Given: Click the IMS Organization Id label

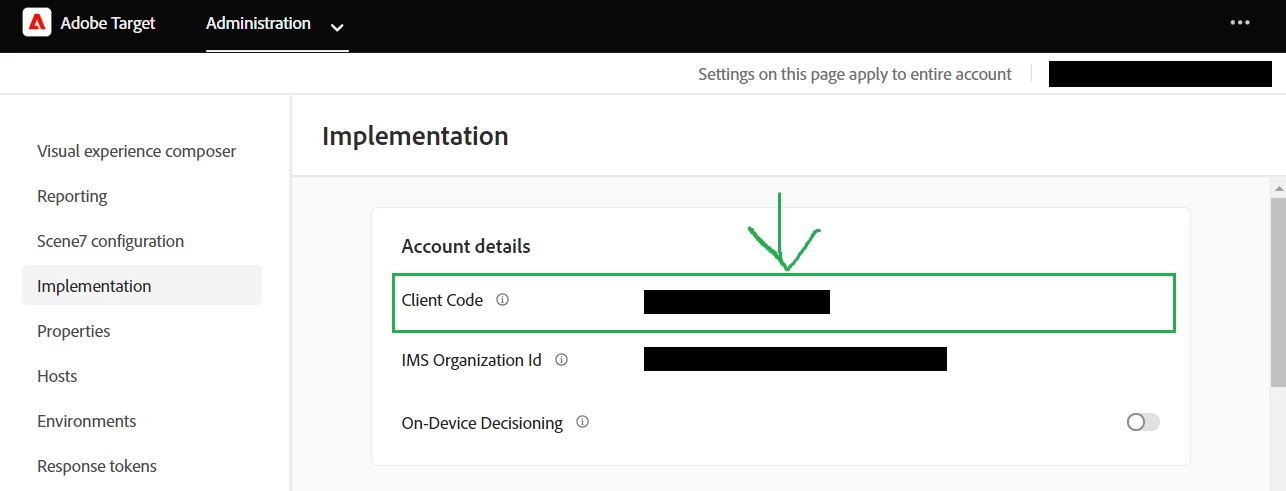Looking at the screenshot, I should click(471, 360).
